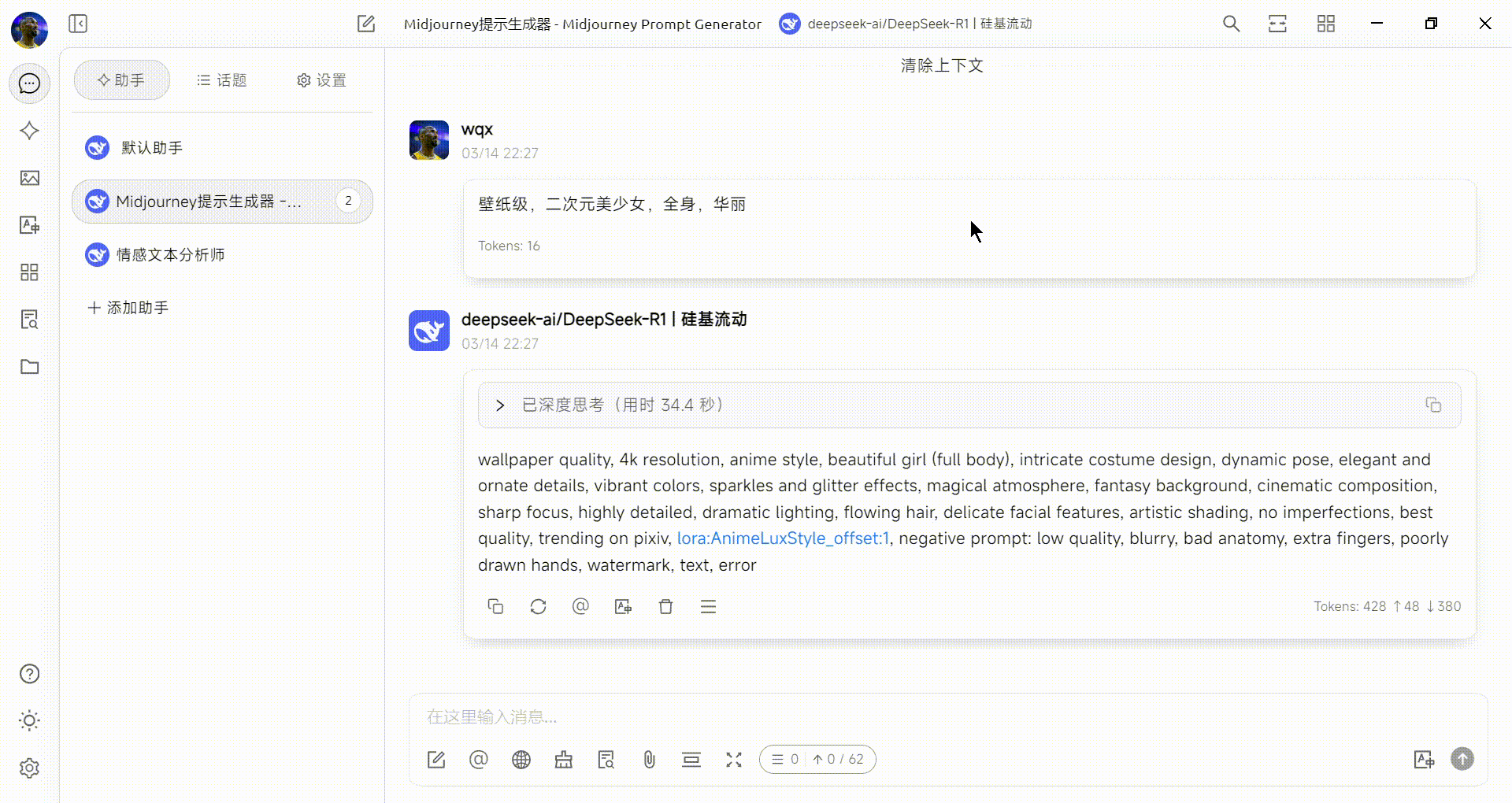Select model deepseek-ai/DeepSeek-R1 in title bar
Screen dimensions: 1512x803
[x=906, y=24]
